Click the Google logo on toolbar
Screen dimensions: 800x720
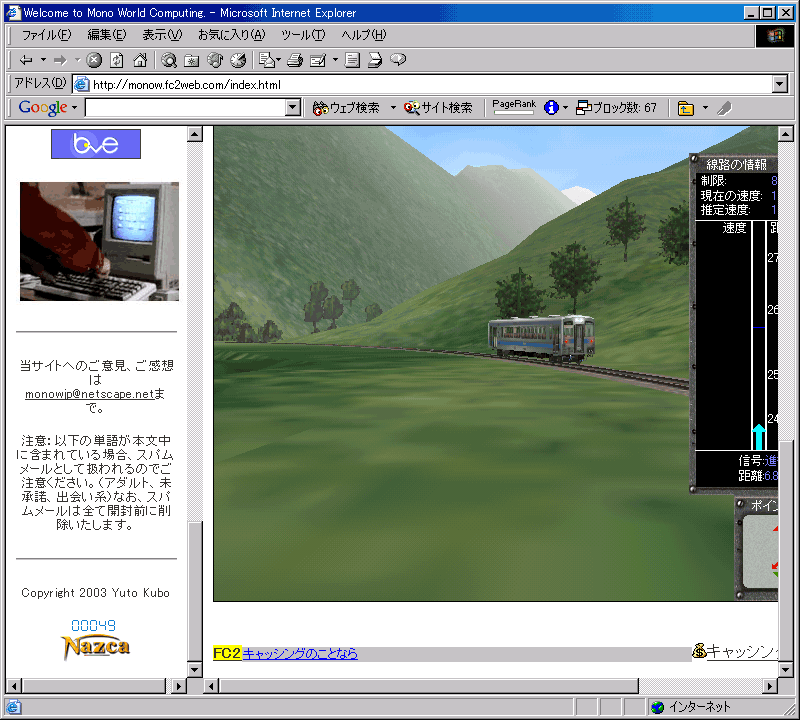[x=43, y=107]
